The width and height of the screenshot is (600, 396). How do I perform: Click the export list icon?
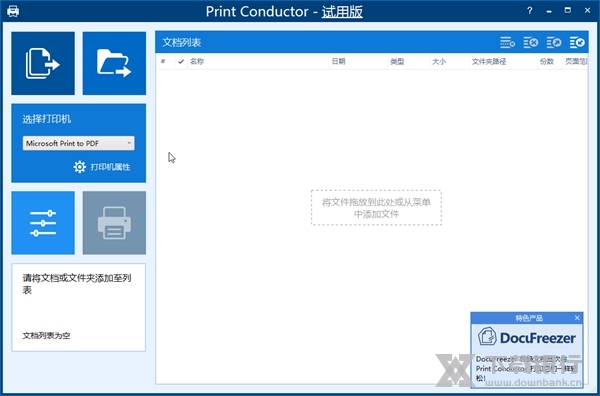click(x=554, y=42)
